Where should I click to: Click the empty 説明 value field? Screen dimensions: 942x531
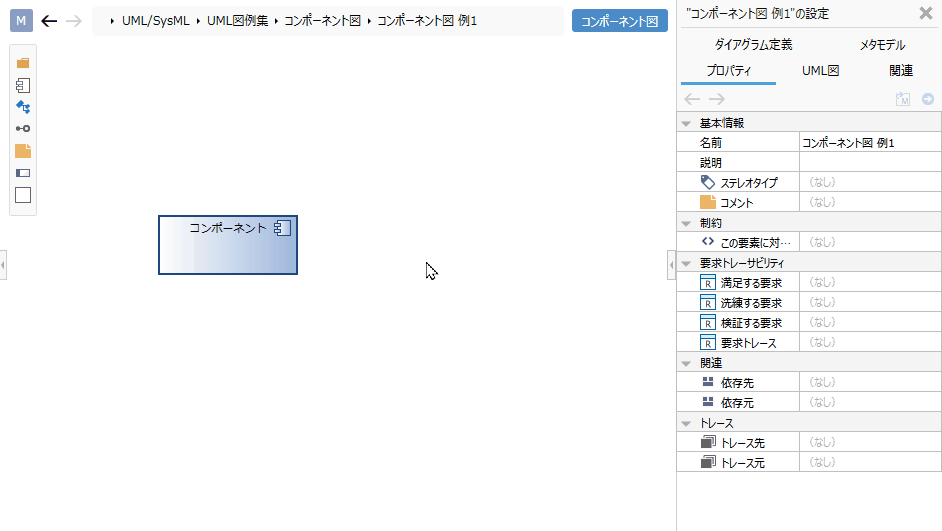(x=870, y=162)
